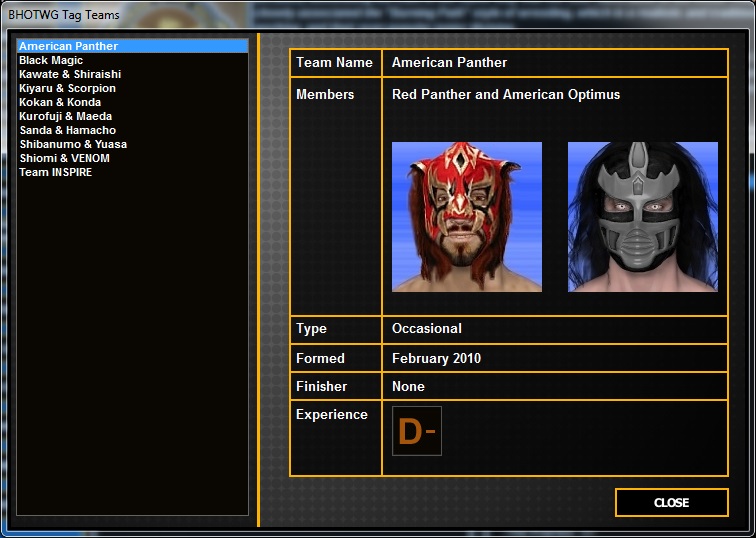The width and height of the screenshot is (756, 538).
Task: Click the members text Red Panther and American Optimus
Action: coord(505,95)
